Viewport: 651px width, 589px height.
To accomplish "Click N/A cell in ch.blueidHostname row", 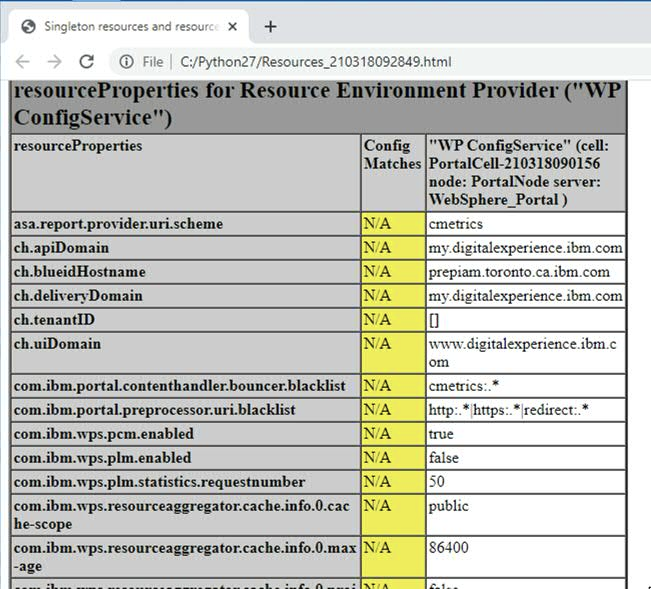I will pos(393,272).
